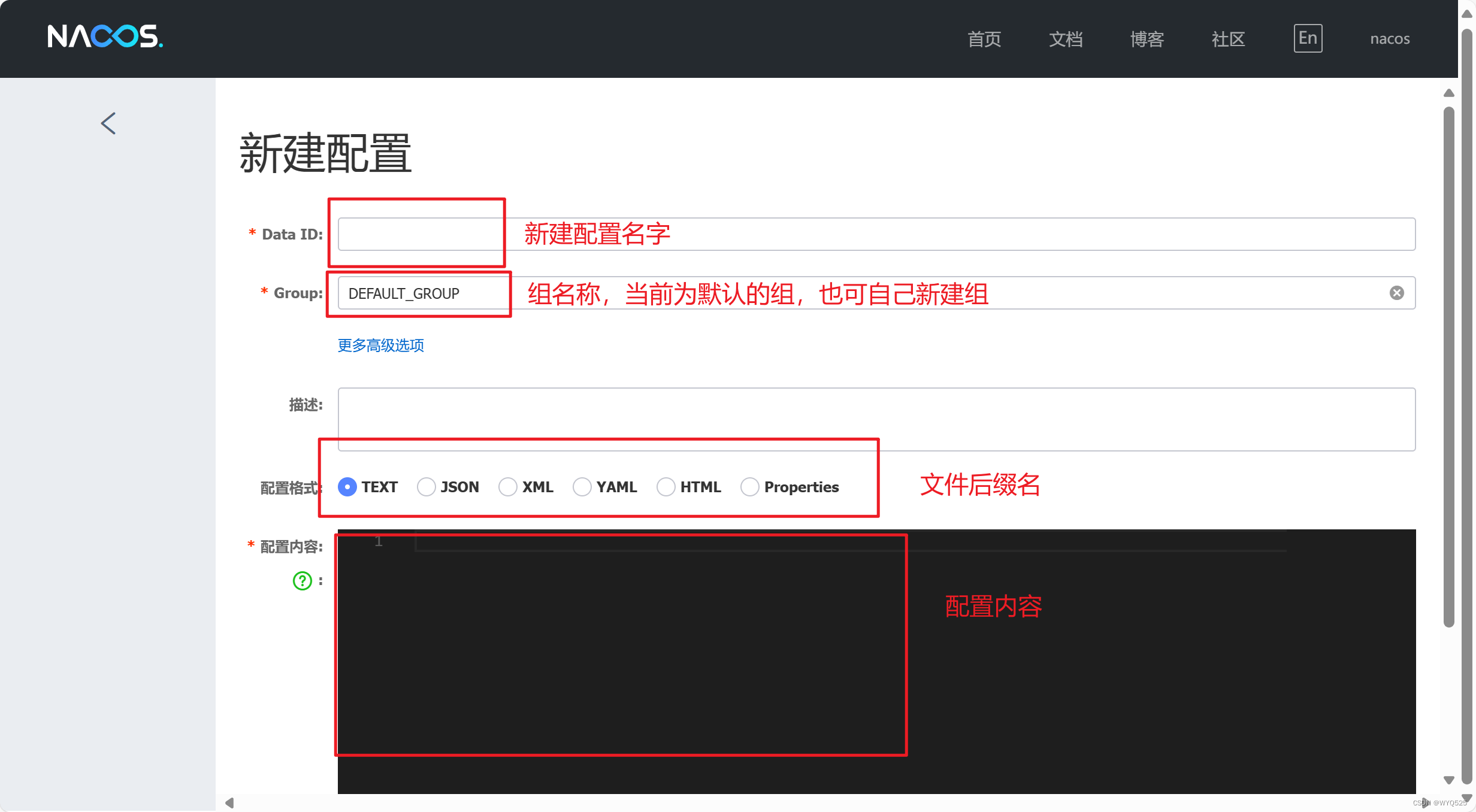Open the 社区 menu item
This screenshot has width=1476, height=812.
(1227, 38)
